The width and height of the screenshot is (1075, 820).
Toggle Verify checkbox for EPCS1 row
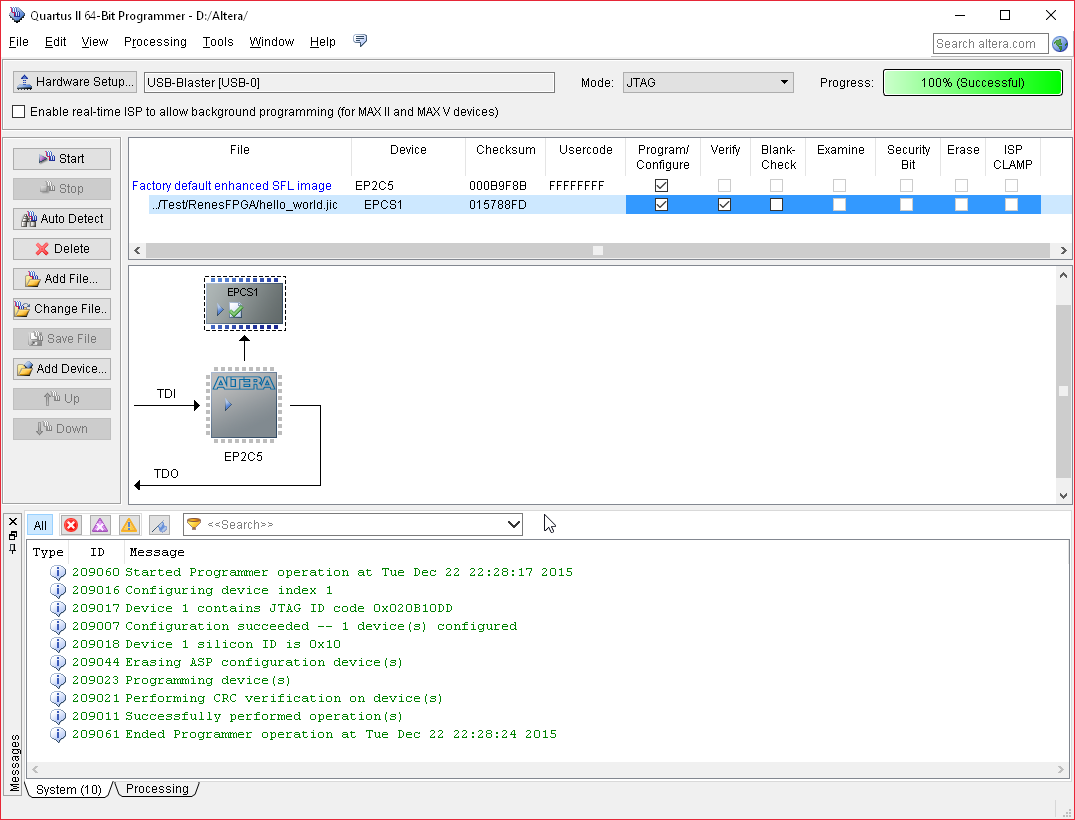725,204
